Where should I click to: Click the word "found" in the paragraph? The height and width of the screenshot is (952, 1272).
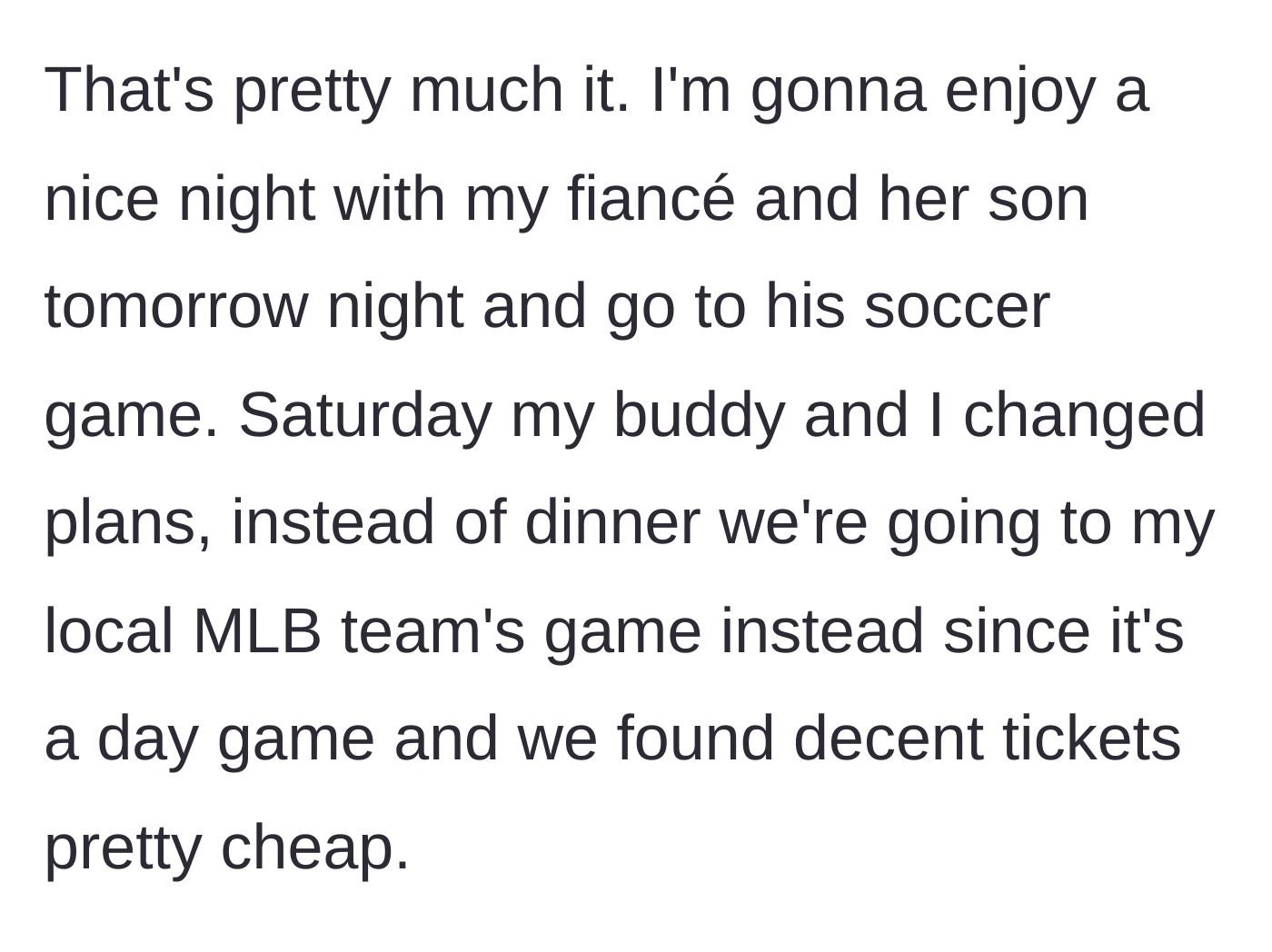(695, 738)
